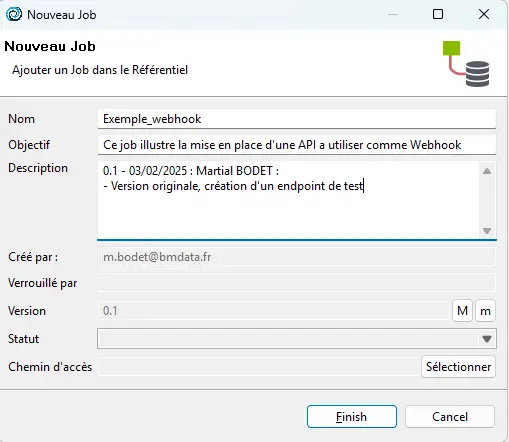
Task: Click the 'Statut' label
Action: point(24,339)
